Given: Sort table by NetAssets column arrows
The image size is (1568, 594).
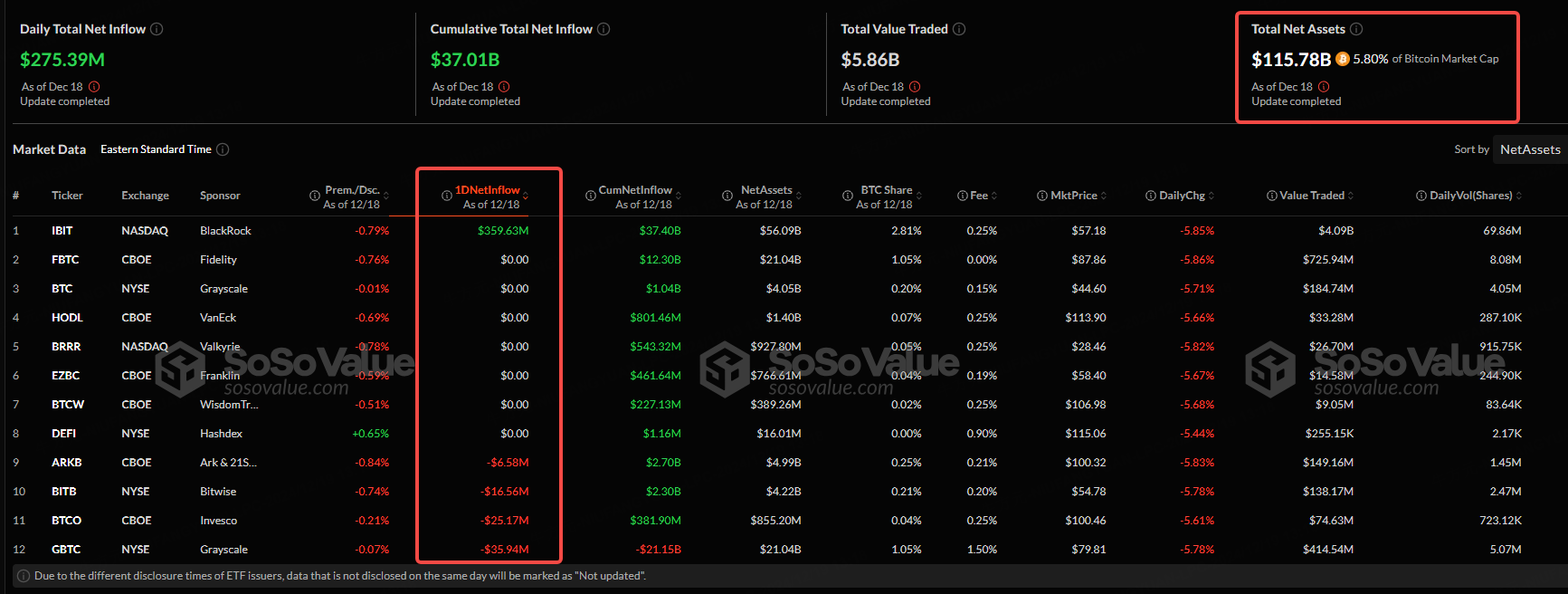Looking at the screenshot, I should pos(799,196).
